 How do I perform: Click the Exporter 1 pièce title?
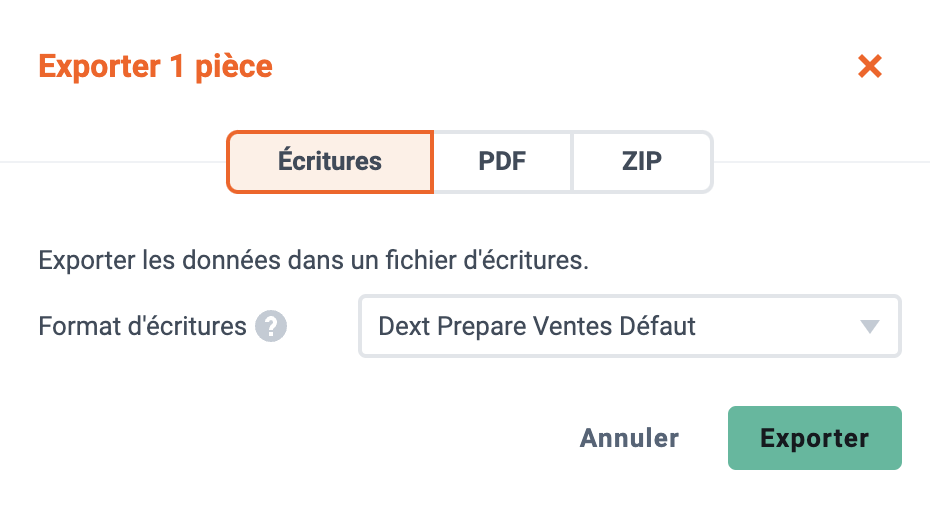coord(155,66)
